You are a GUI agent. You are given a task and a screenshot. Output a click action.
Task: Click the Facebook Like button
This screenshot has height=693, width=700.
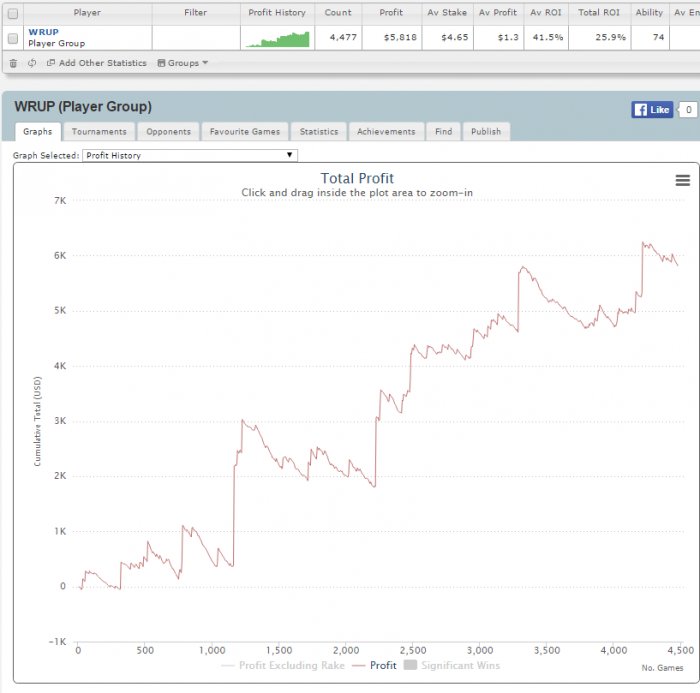(x=652, y=109)
